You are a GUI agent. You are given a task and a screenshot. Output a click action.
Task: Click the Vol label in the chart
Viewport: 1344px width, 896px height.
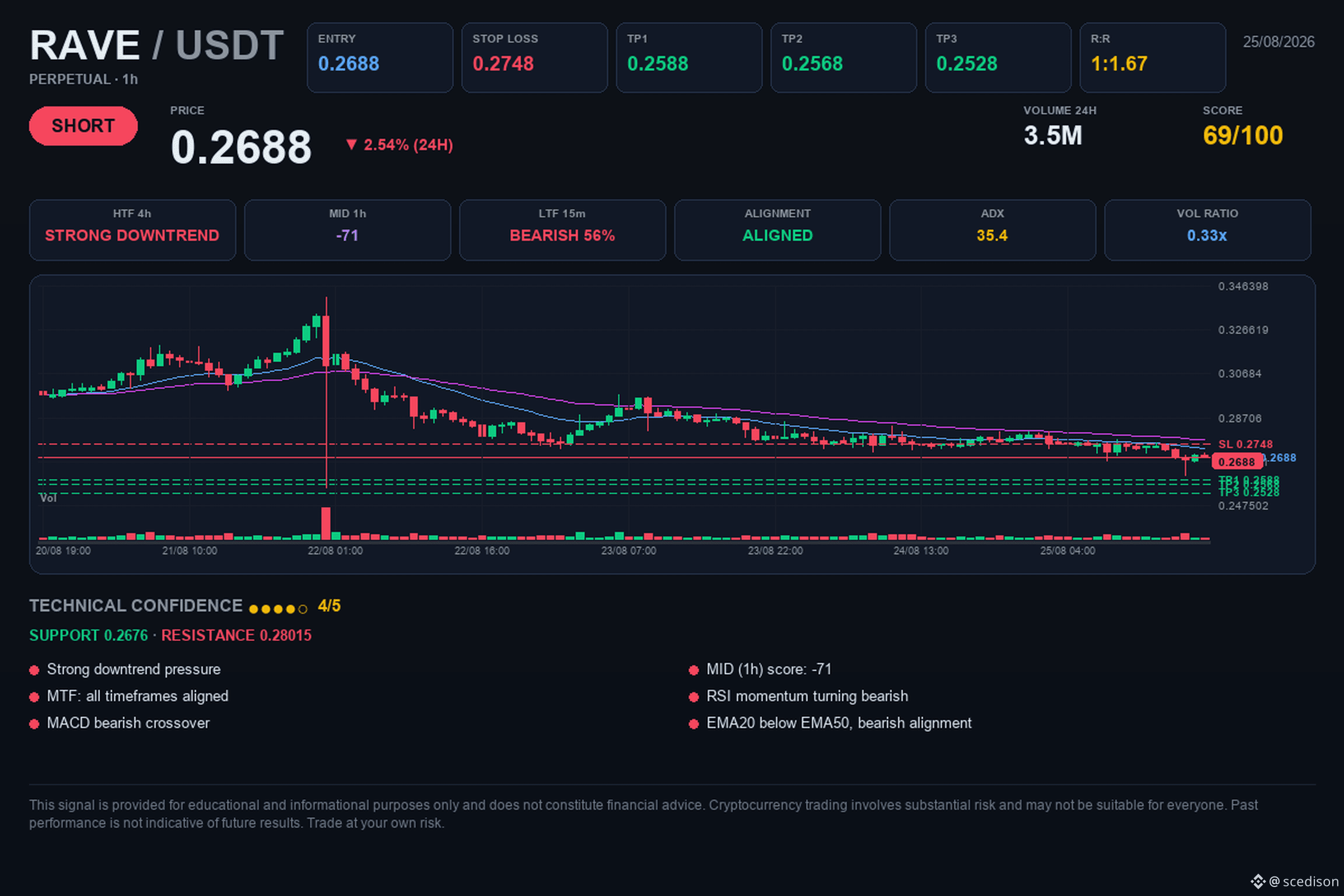[x=48, y=498]
